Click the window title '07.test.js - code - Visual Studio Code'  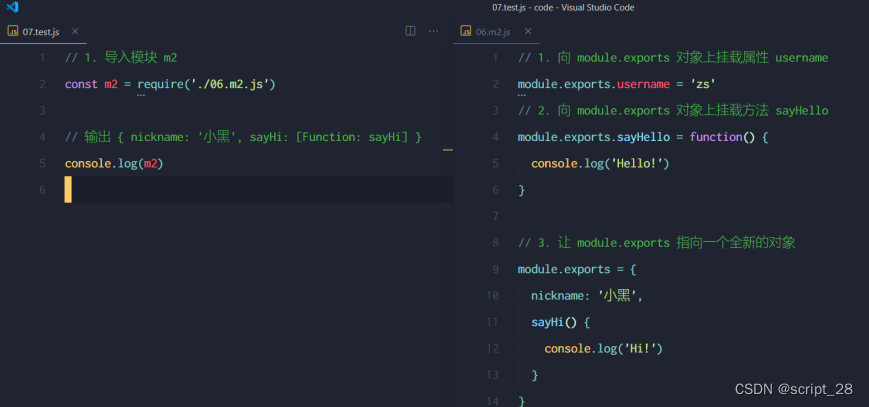(x=563, y=7)
